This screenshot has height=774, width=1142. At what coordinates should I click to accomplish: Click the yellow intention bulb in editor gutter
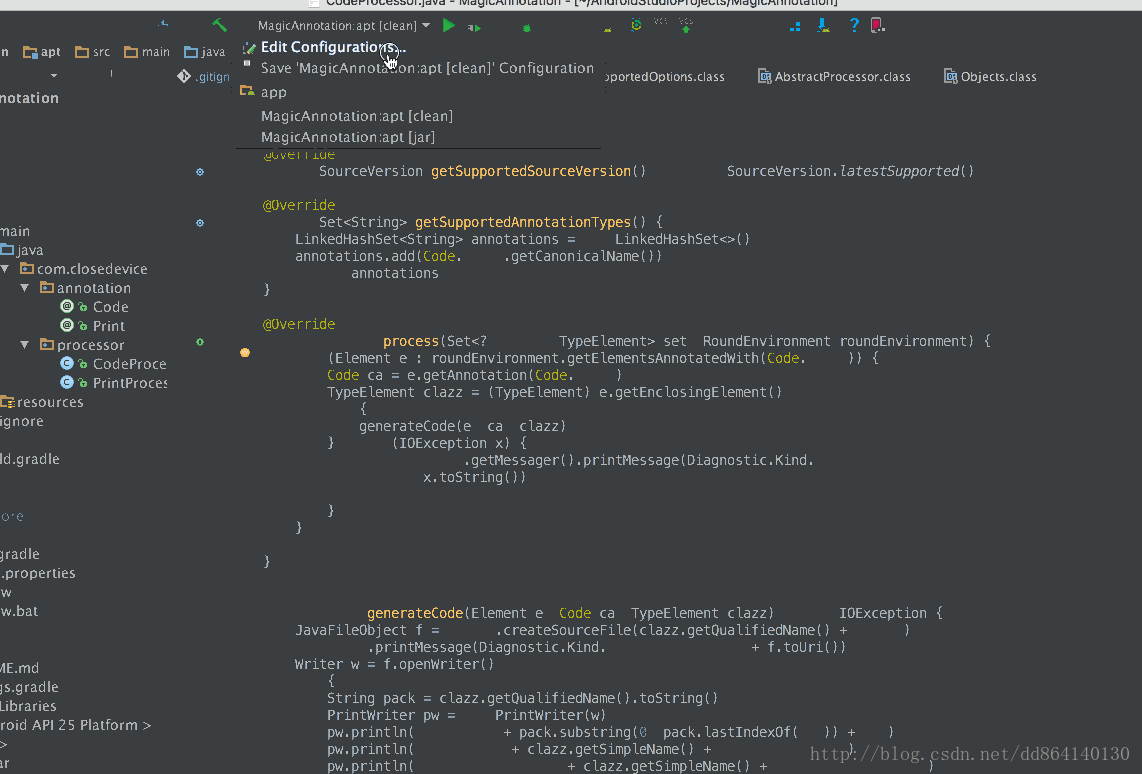[245, 352]
